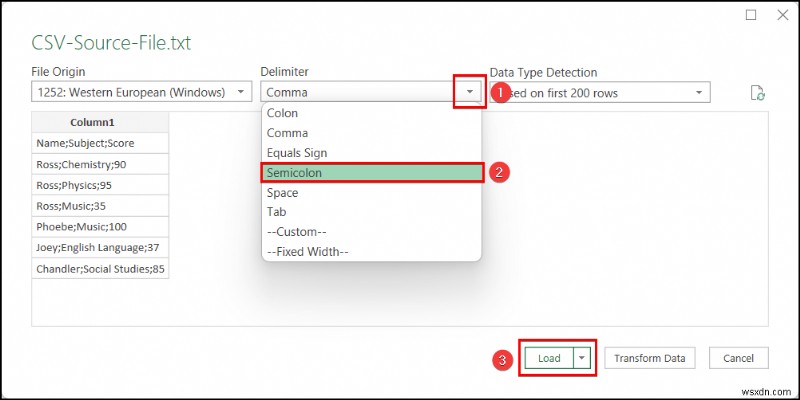Select the Ross;Chemistry;90 preview row

click(100, 164)
